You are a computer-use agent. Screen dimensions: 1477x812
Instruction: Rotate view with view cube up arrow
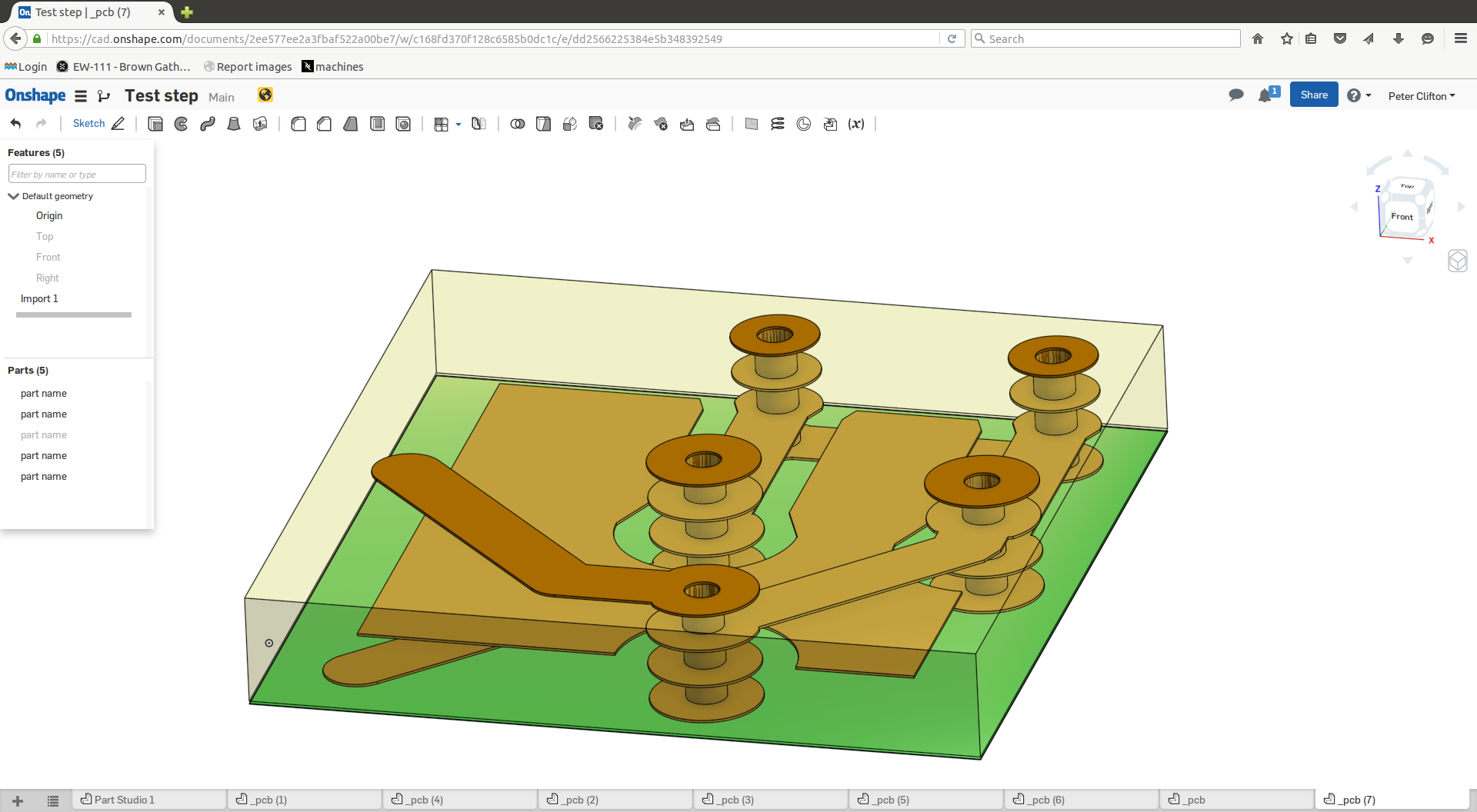point(1408,153)
